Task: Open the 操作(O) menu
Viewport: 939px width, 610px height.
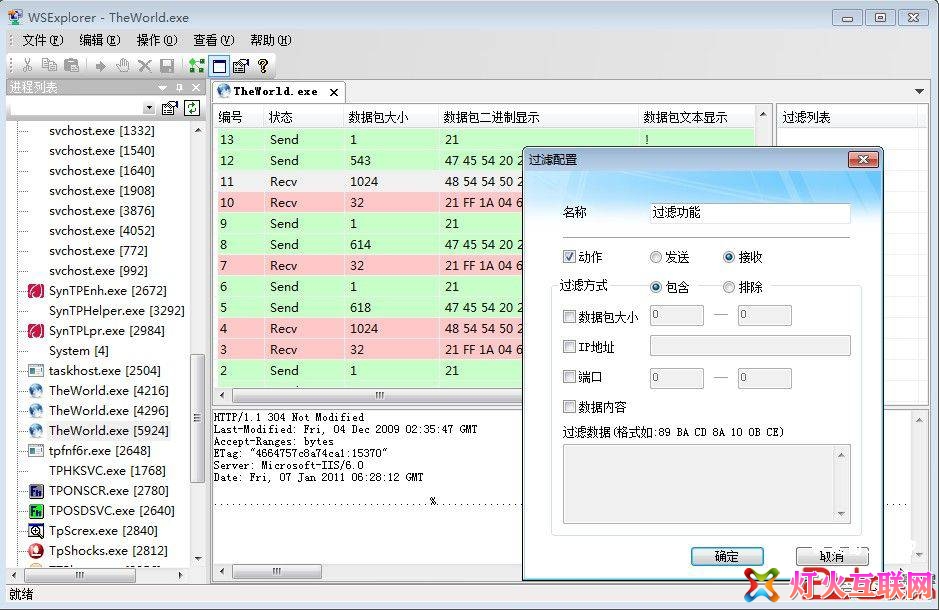Action: (x=157, y=40)
